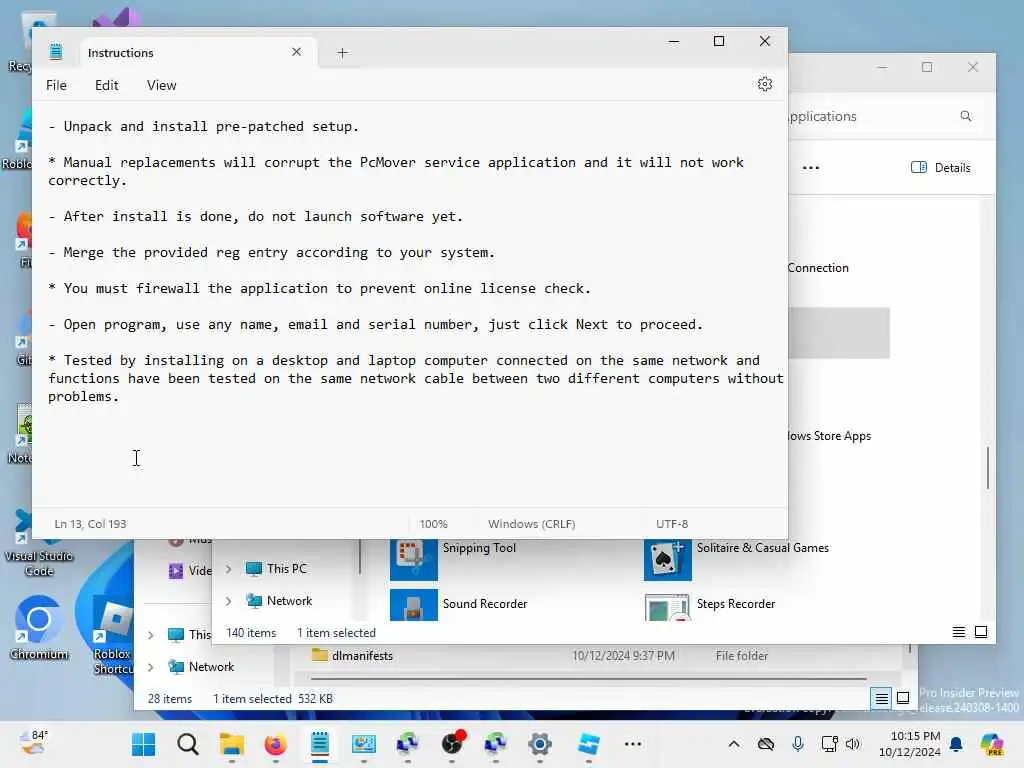Show hidden system tray icons
This screenshot has height=768, width=1024.
(734, 744)
